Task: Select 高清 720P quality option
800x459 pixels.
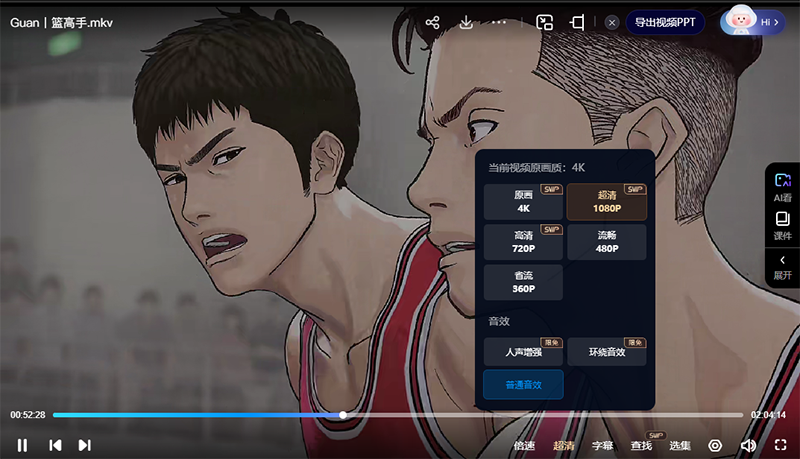Action: click(523, 242)
